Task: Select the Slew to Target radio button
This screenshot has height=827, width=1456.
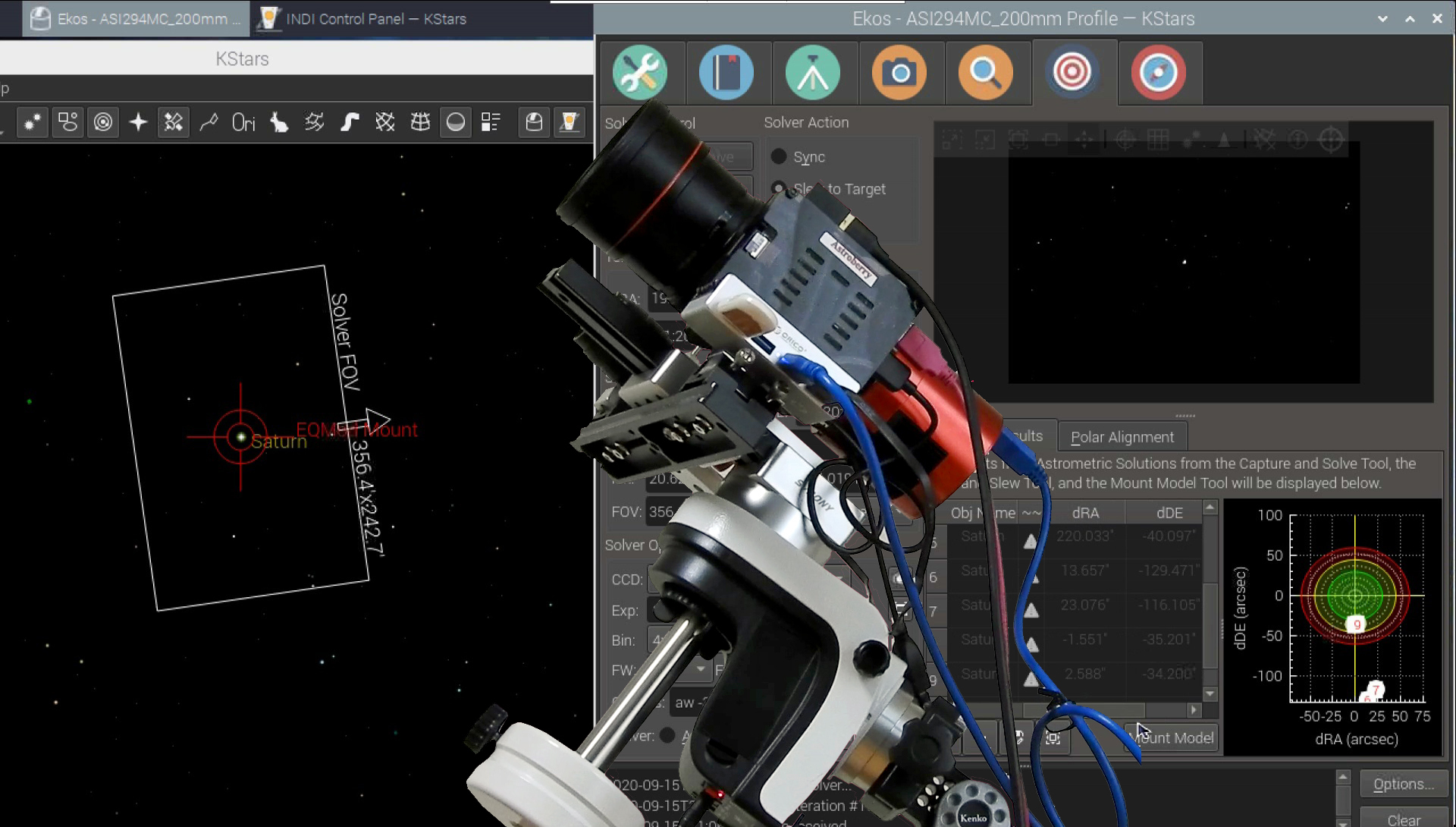Action: point(779,189)
